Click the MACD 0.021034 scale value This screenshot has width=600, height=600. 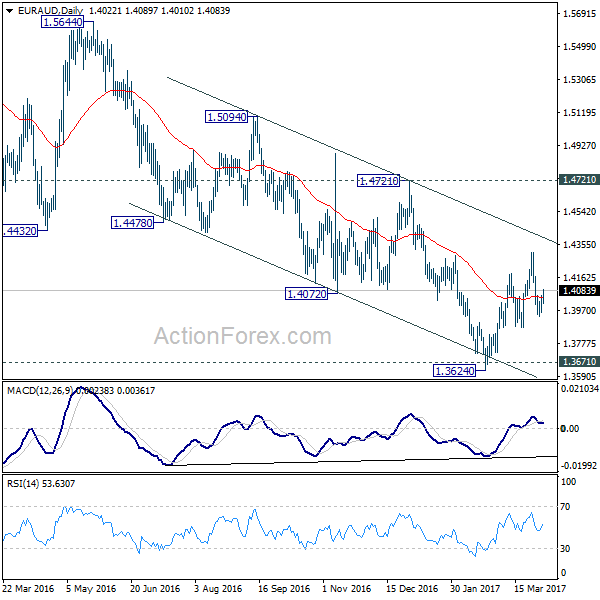(x=579, y=389)
